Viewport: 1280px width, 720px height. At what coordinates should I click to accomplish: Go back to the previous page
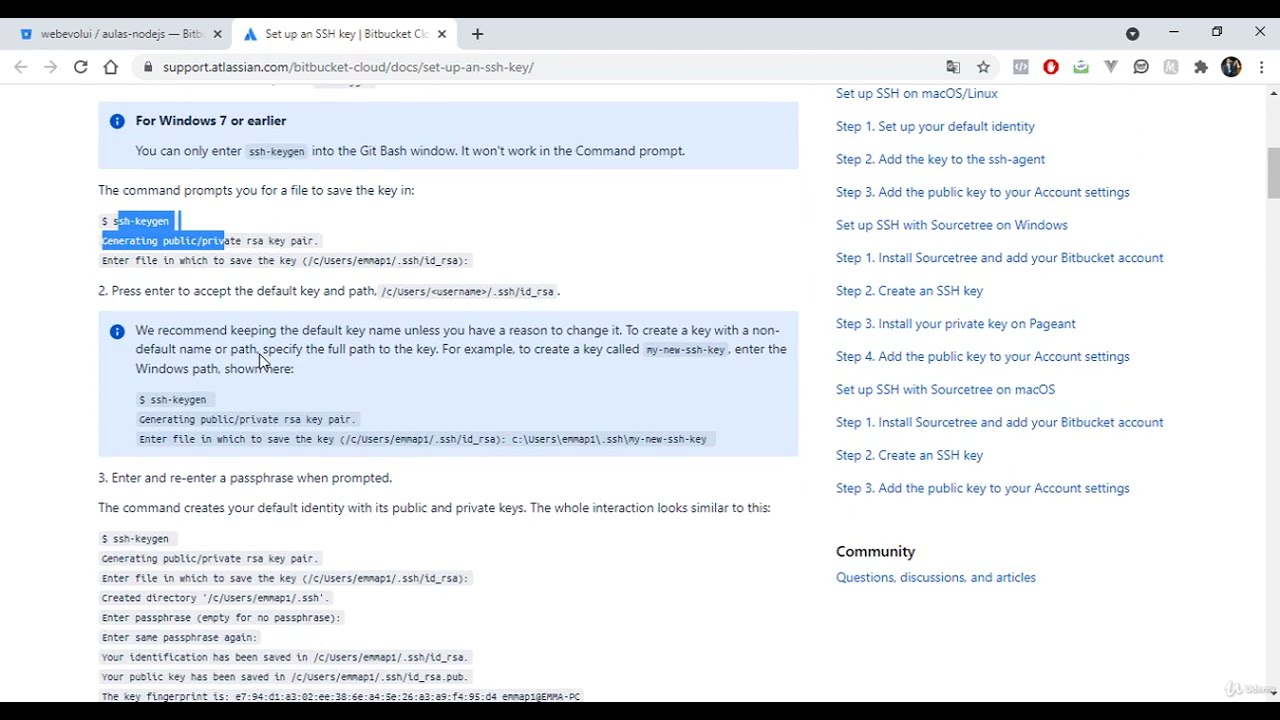21,67
